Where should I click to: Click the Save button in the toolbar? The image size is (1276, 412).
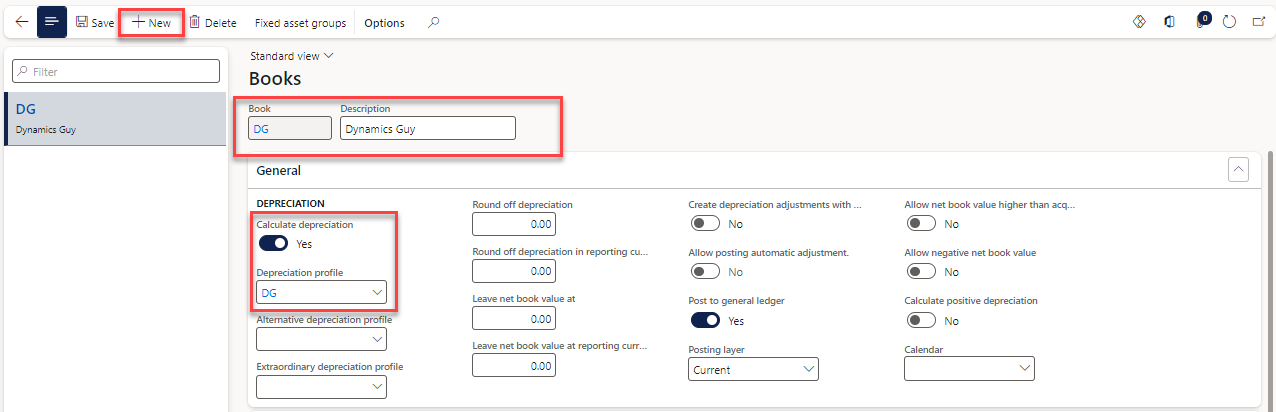coord(95,22)
